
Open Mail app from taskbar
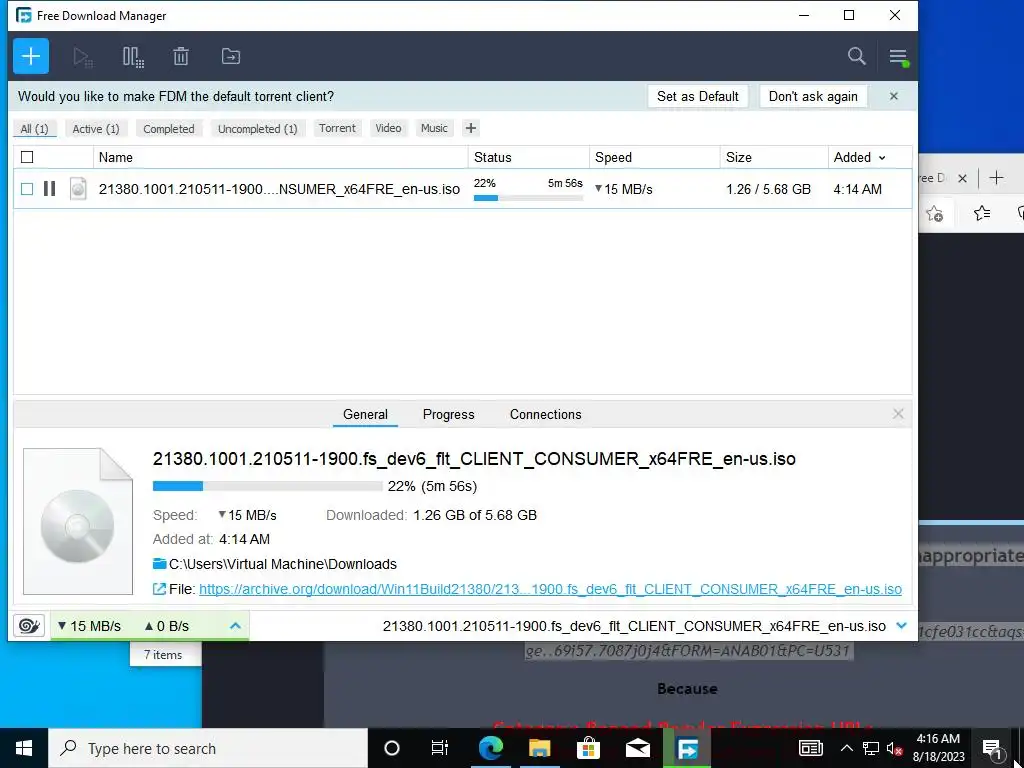coord(637,748)
